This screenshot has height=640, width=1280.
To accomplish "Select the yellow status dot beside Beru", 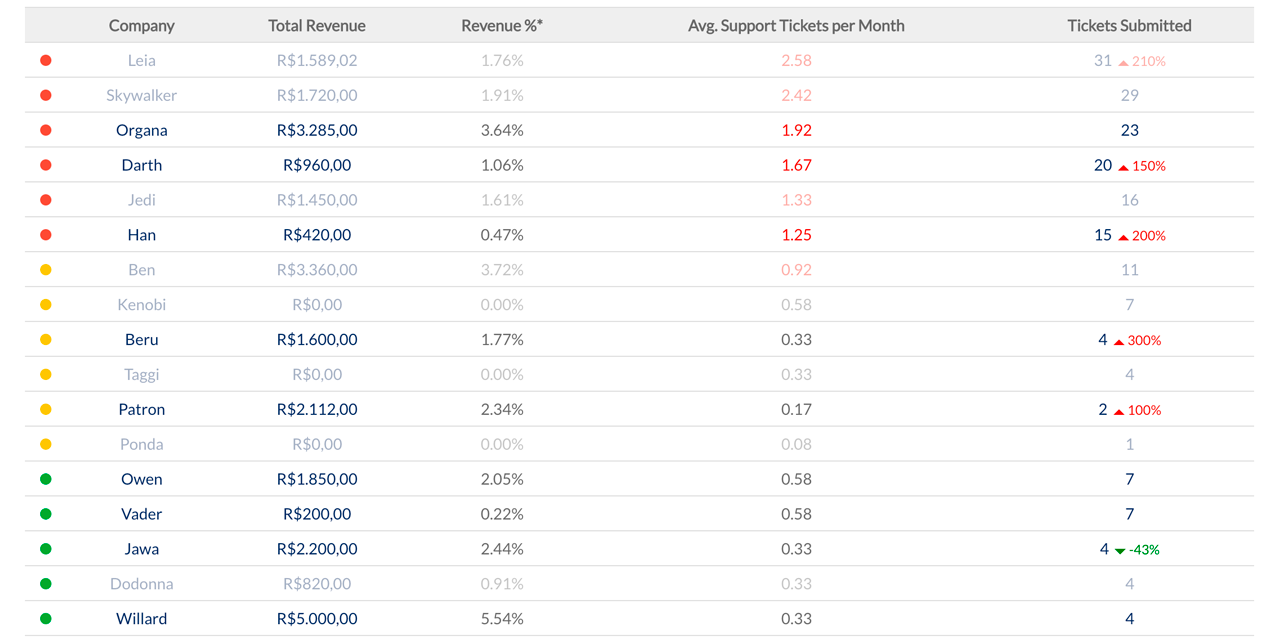I will pos(45,340).
